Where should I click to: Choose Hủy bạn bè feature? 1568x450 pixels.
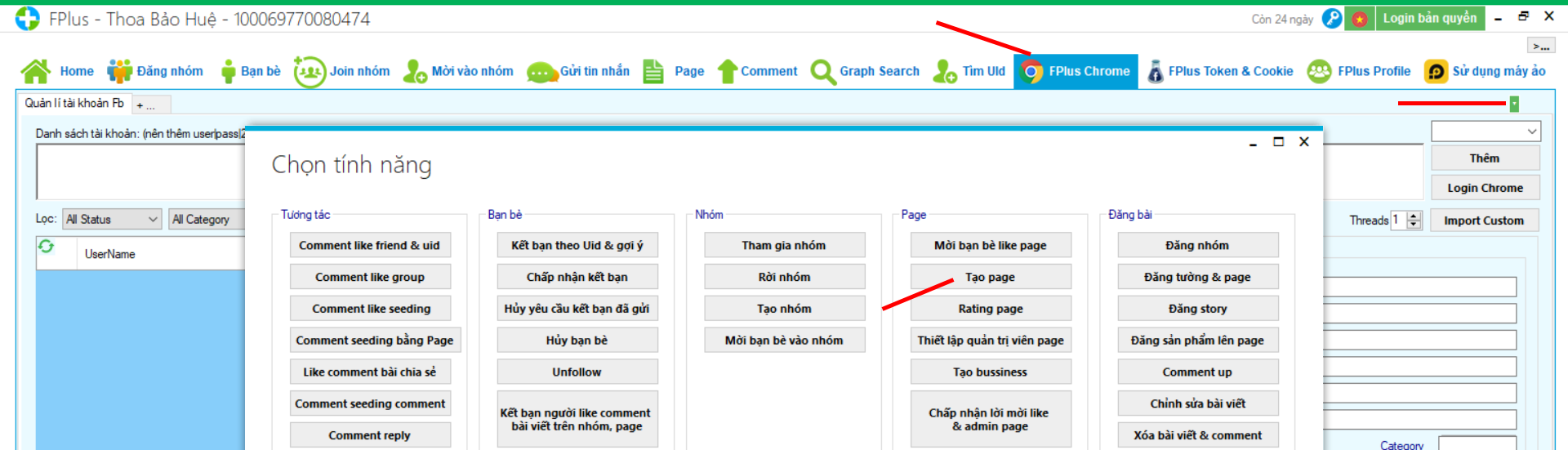[577, 341]
